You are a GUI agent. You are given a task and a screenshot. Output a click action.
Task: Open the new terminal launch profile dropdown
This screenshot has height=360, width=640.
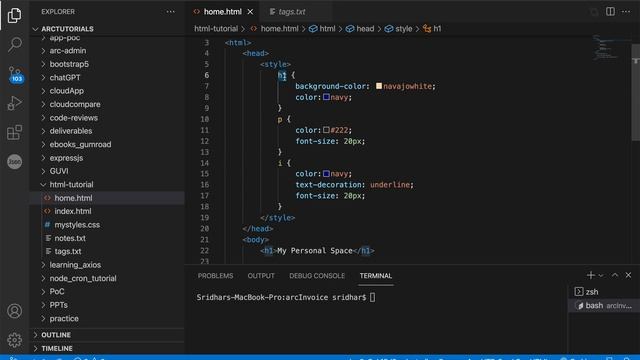(x=601, y=276)
